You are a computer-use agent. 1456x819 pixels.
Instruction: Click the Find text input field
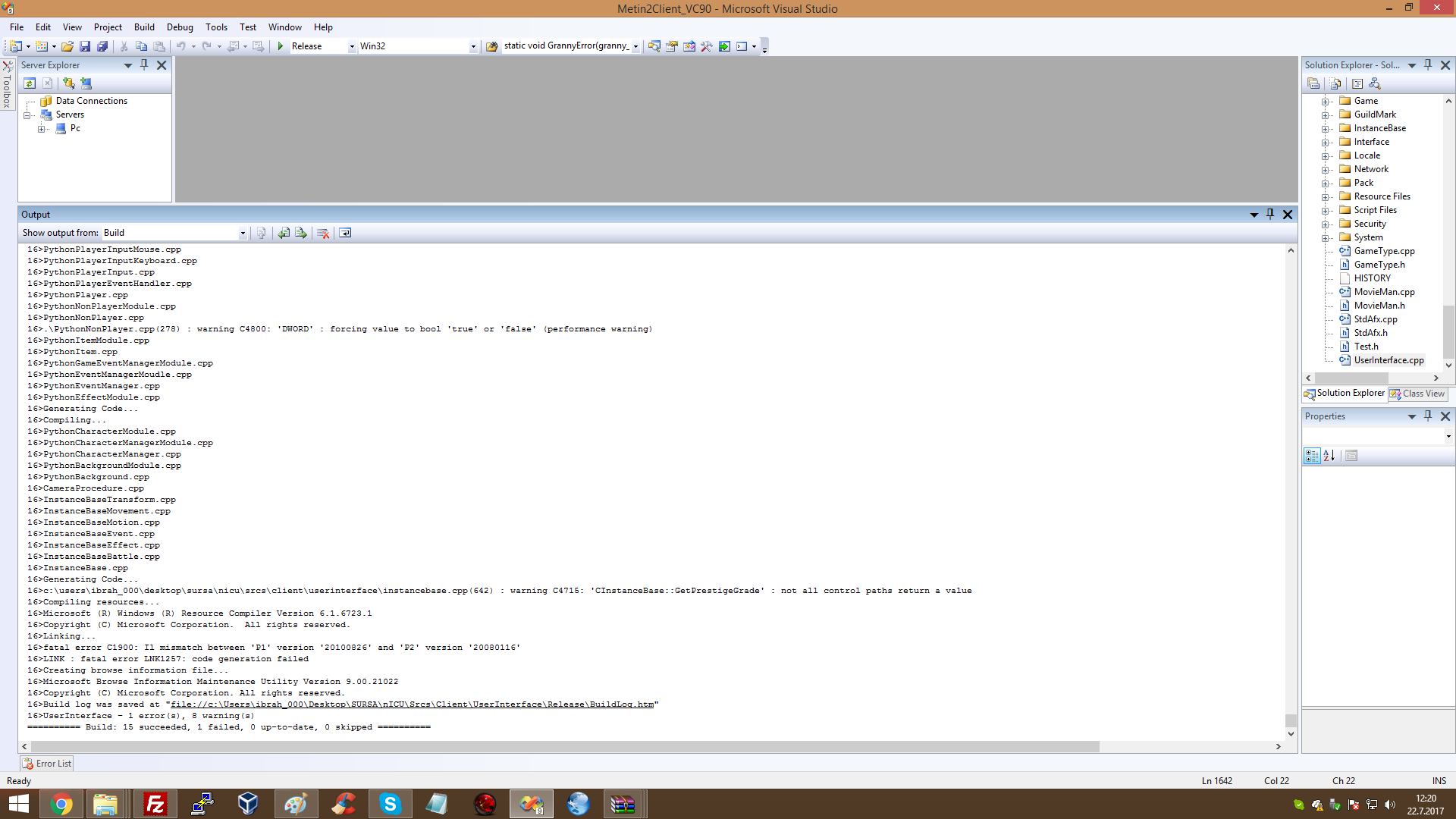coord(566,46)
